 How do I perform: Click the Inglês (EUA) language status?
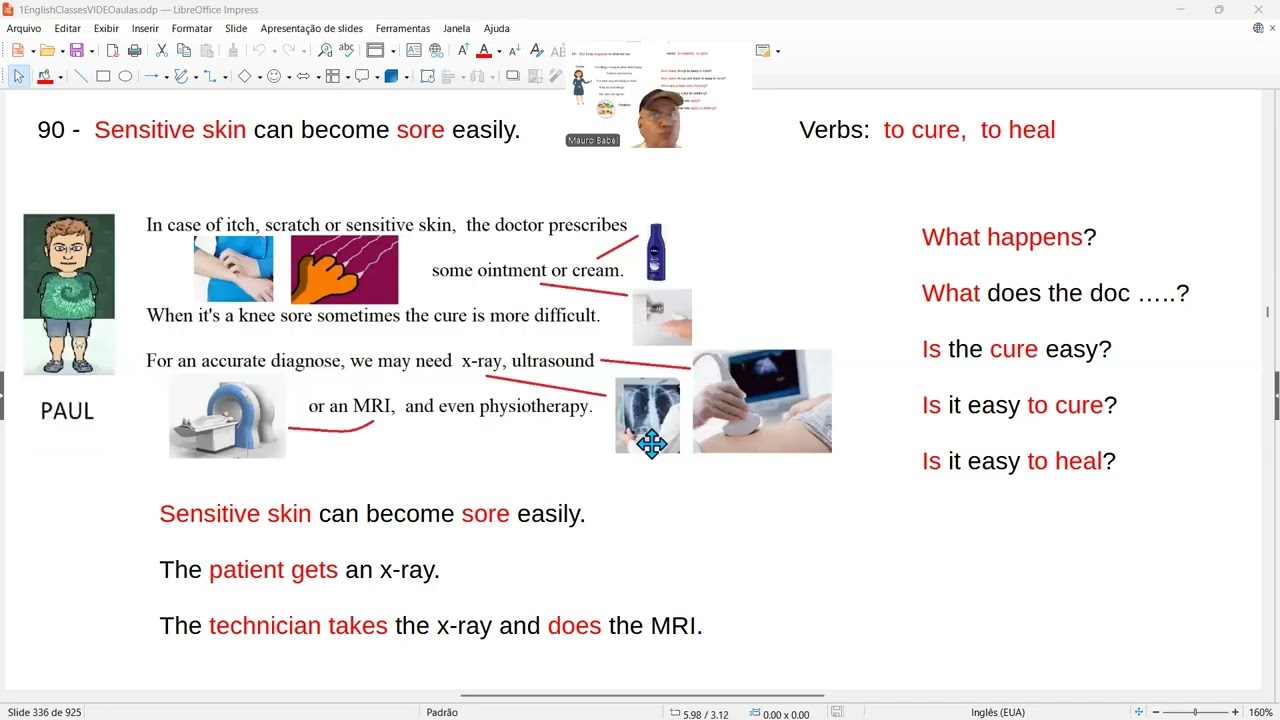997,712
